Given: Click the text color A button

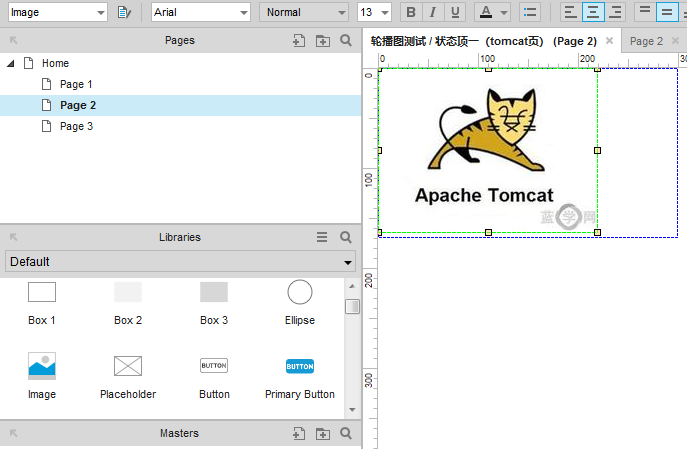Looking at the screenshot, I should [486, 12].
